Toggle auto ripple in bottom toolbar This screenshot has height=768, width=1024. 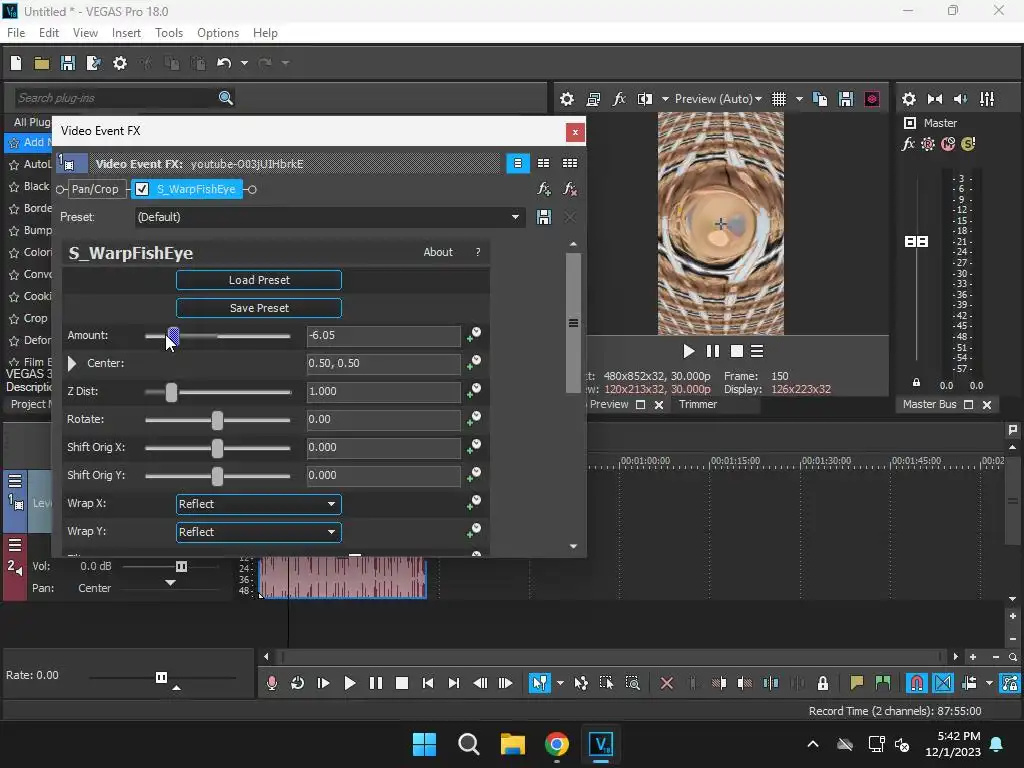click(x=969, y=683)
